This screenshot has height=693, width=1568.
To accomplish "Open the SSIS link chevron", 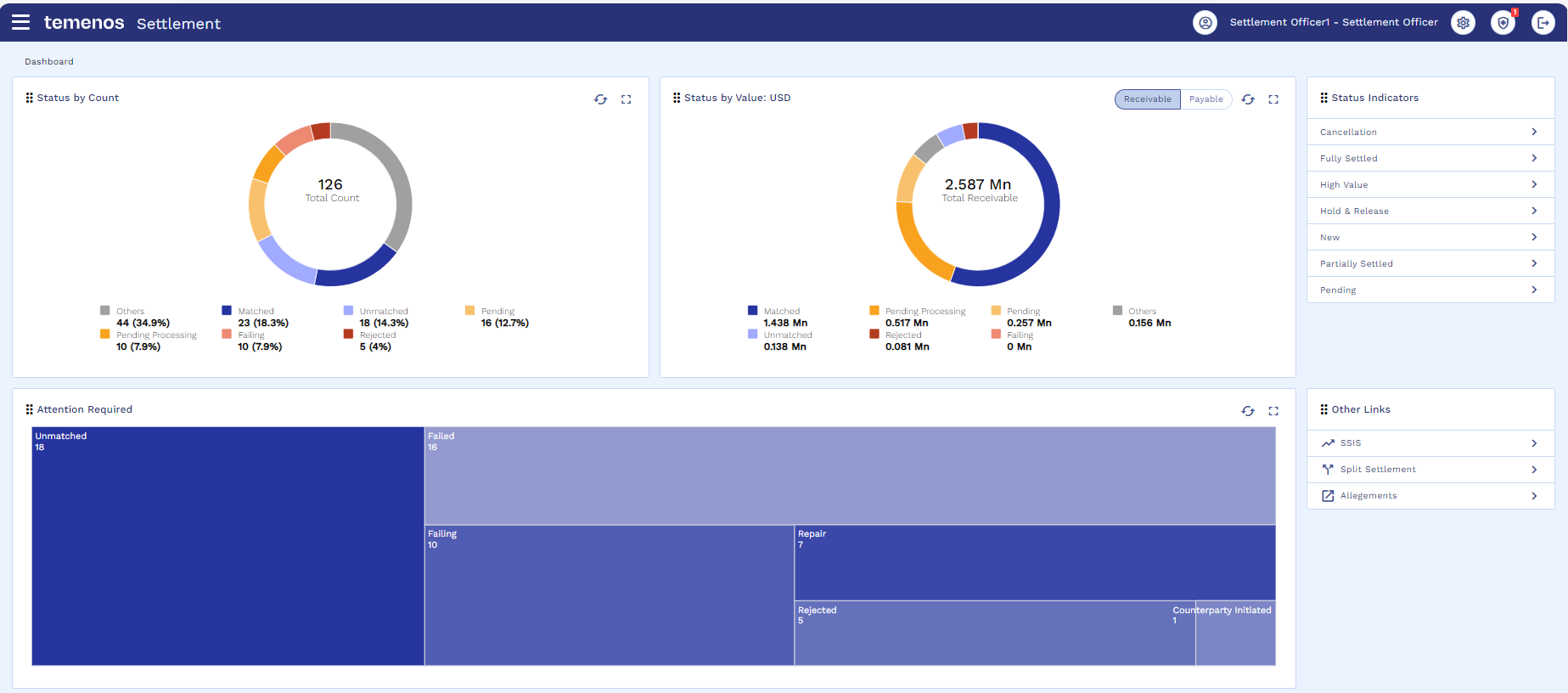I will coord(1534,443).
